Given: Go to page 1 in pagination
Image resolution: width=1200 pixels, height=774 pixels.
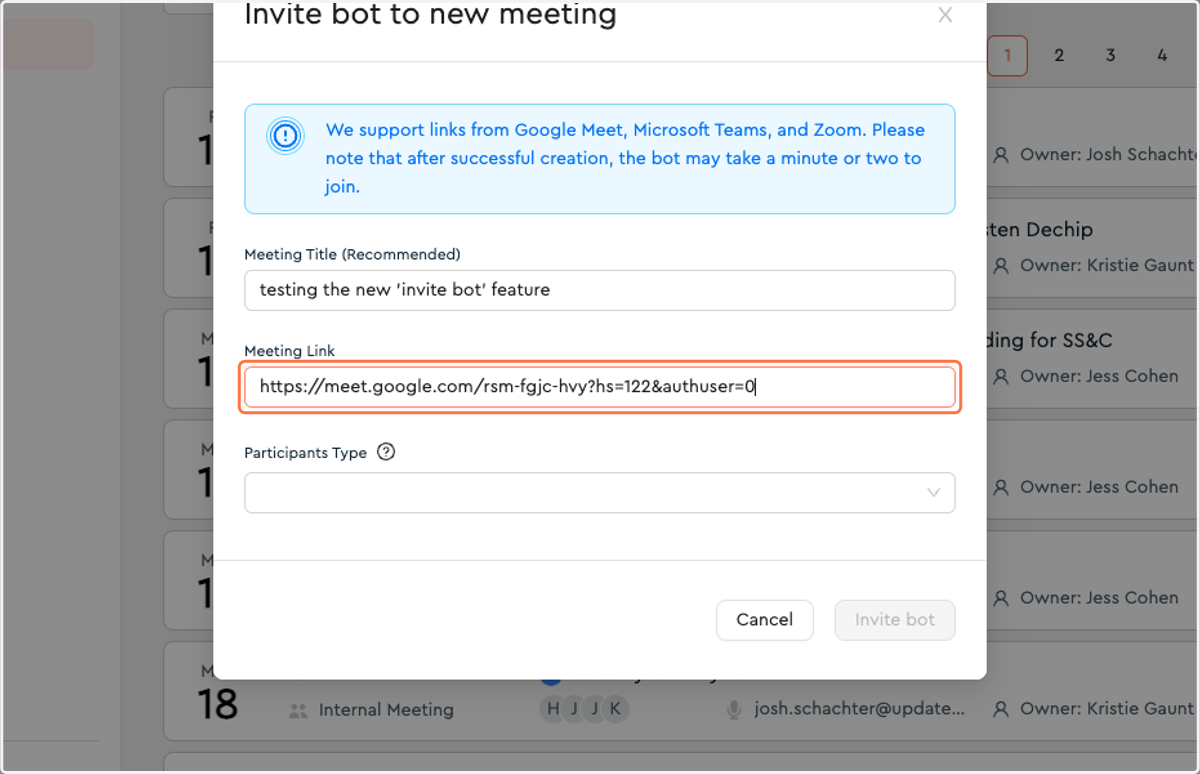Looking at the screenshot, I should 1007,56.
